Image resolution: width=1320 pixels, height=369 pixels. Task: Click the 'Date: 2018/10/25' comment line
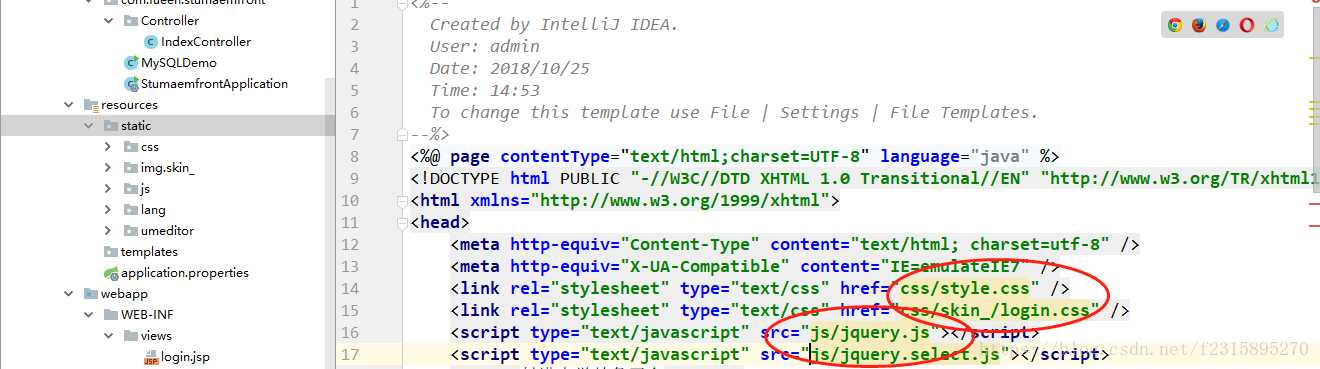point(510,68)
